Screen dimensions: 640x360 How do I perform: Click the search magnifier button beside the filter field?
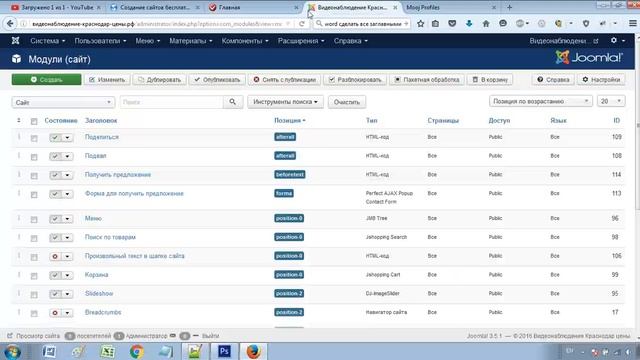pyautogui.click(x=233, y=102)
